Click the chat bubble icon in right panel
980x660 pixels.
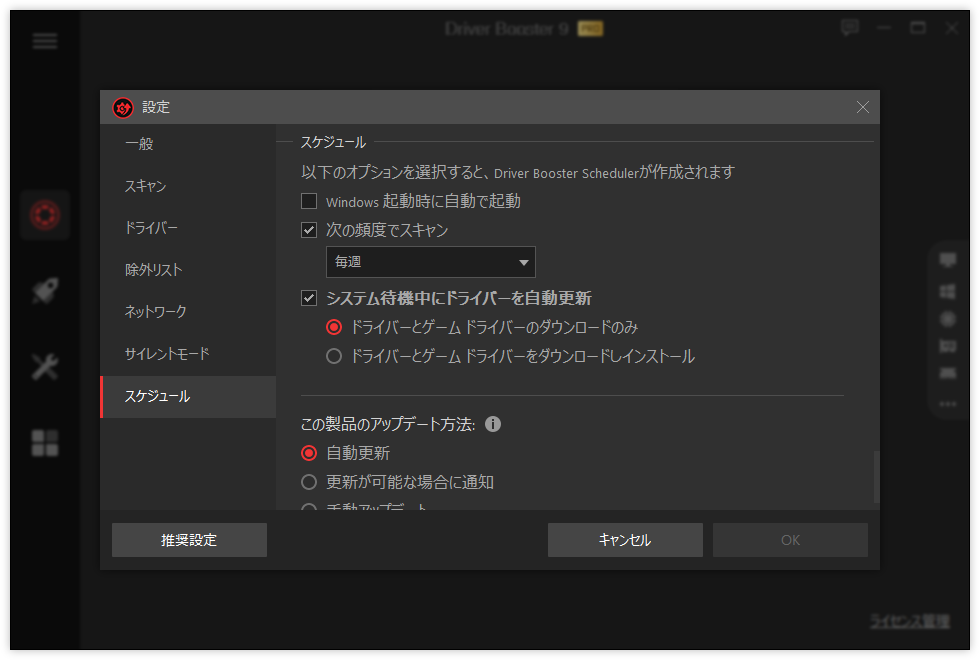(948, 260)
